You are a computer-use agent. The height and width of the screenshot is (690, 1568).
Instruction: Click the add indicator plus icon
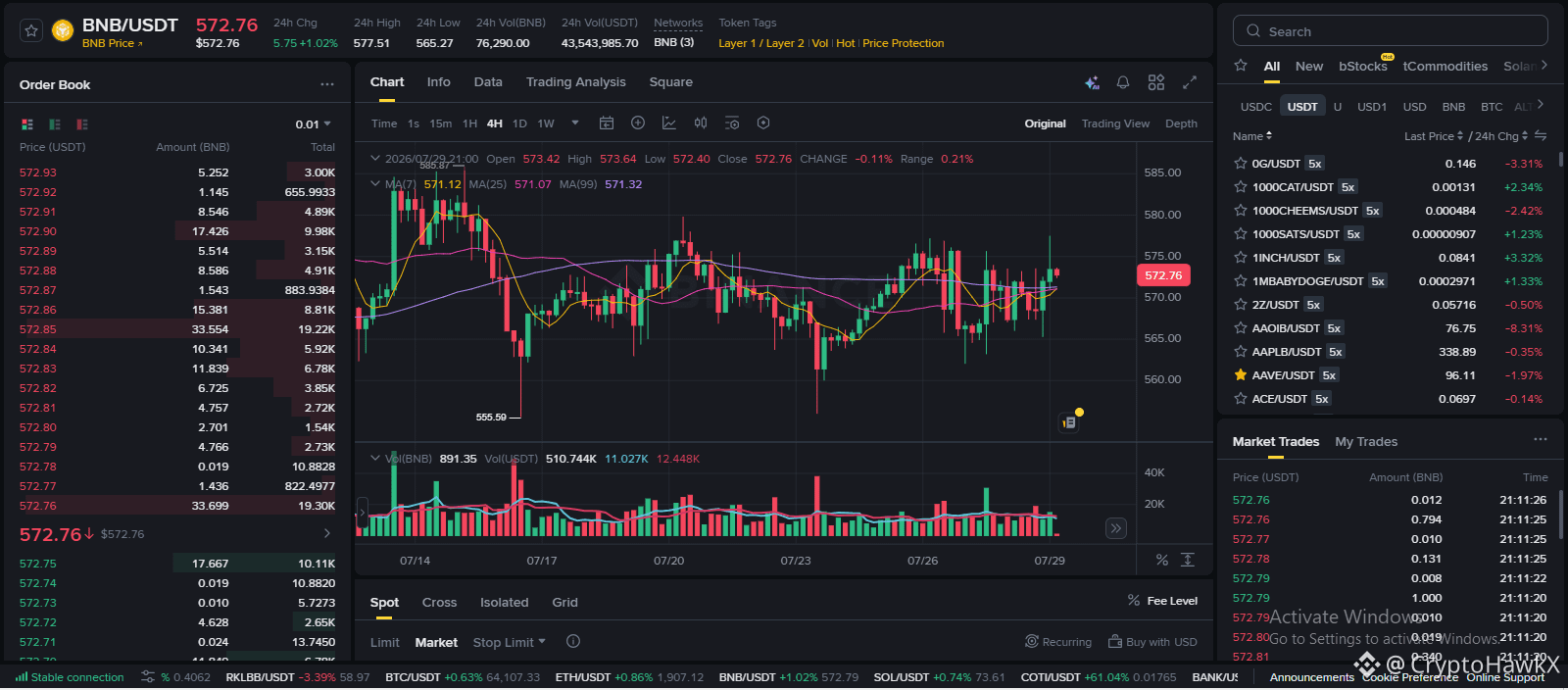pyautogui.click(x=638, y=123)
